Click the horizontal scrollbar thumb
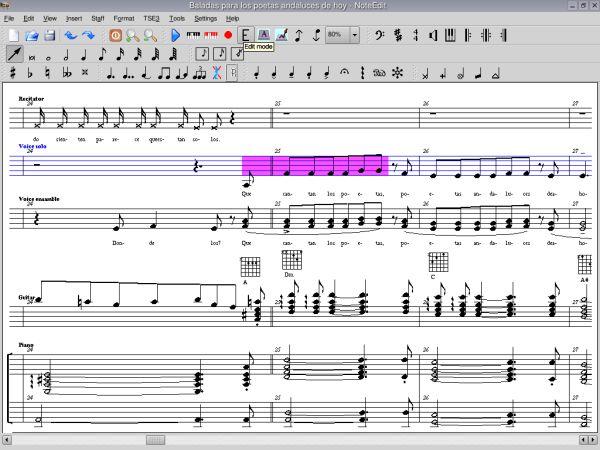The height and width of the screenshot is (450, 600). [x=155, y=440]
